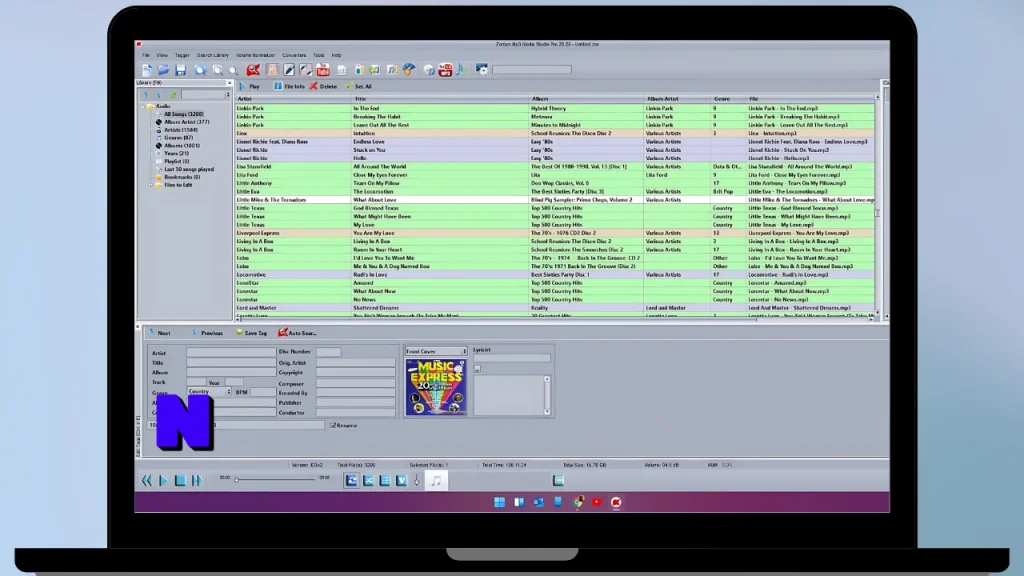The image size is (1024, 576).
Task: Click the skip to next track button
Action: click(x=196, y=481)
